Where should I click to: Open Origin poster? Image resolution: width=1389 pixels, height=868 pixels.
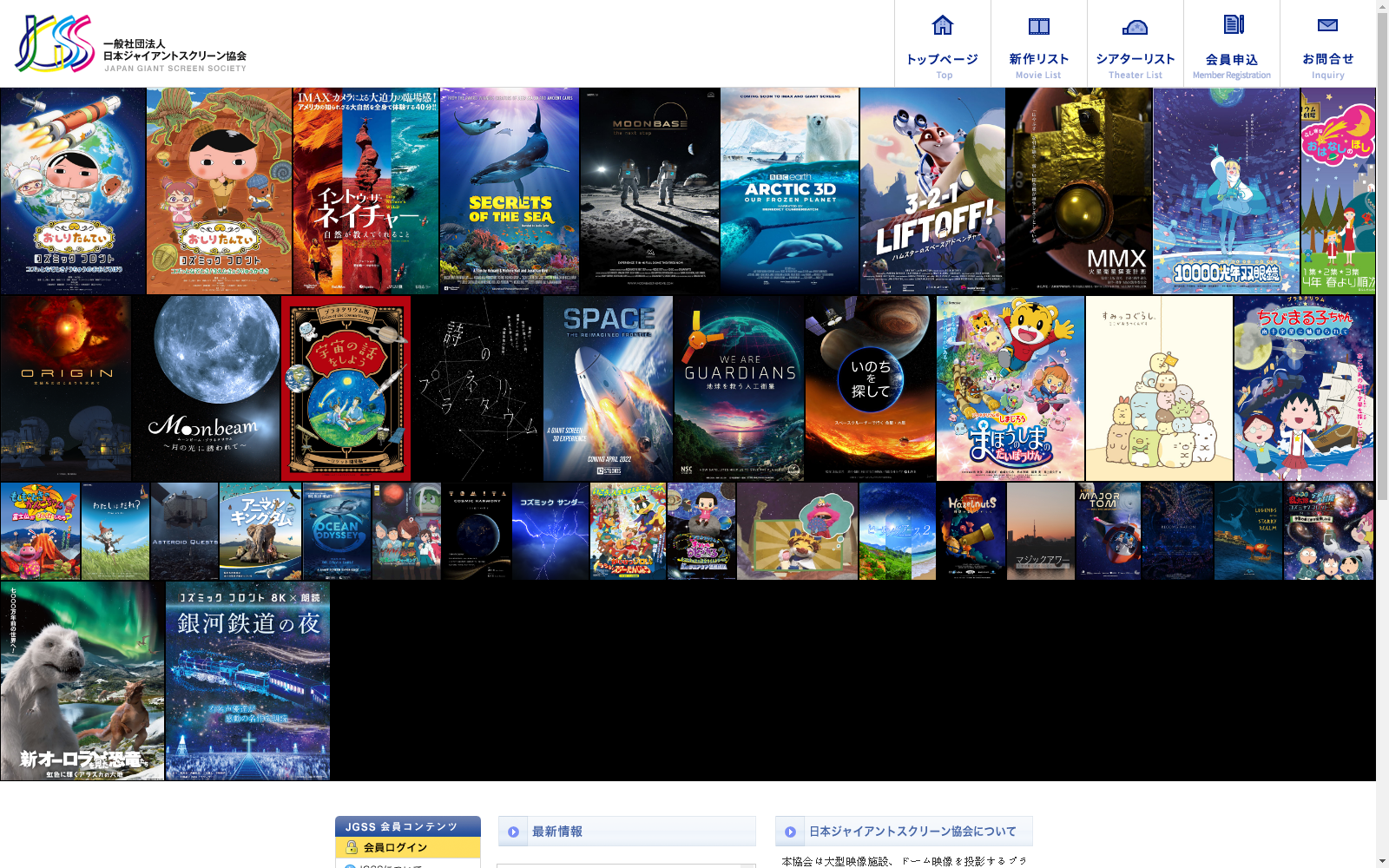(x=66, y=388)
